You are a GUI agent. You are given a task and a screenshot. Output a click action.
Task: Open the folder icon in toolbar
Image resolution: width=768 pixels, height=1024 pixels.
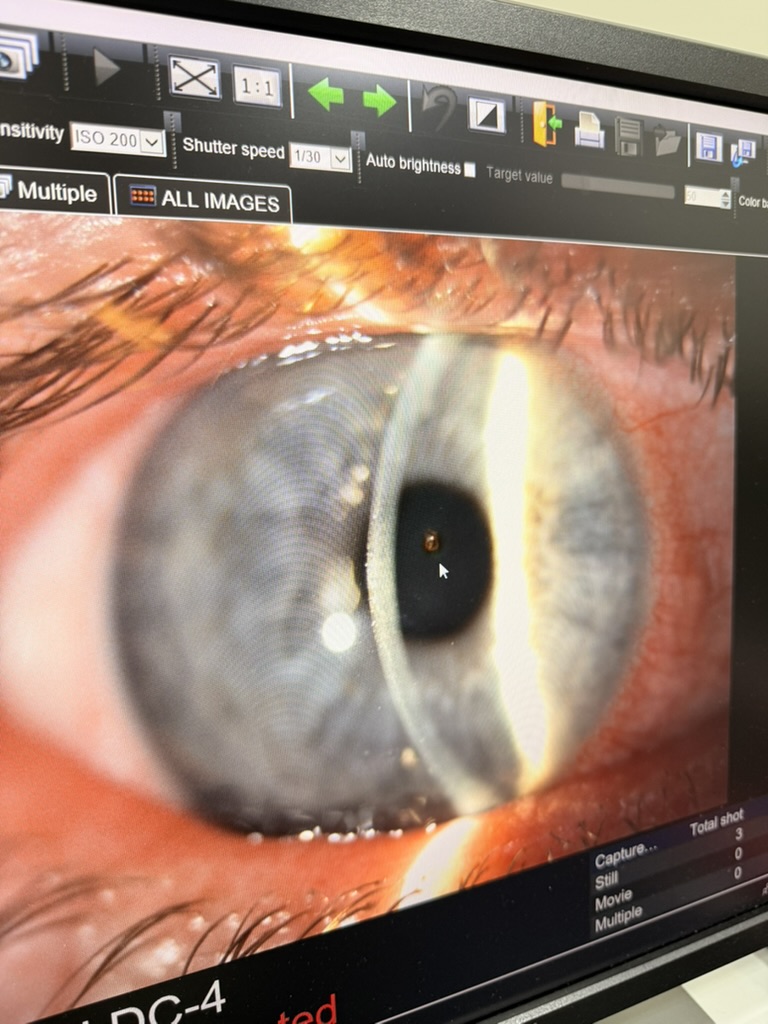click(667, 141)
